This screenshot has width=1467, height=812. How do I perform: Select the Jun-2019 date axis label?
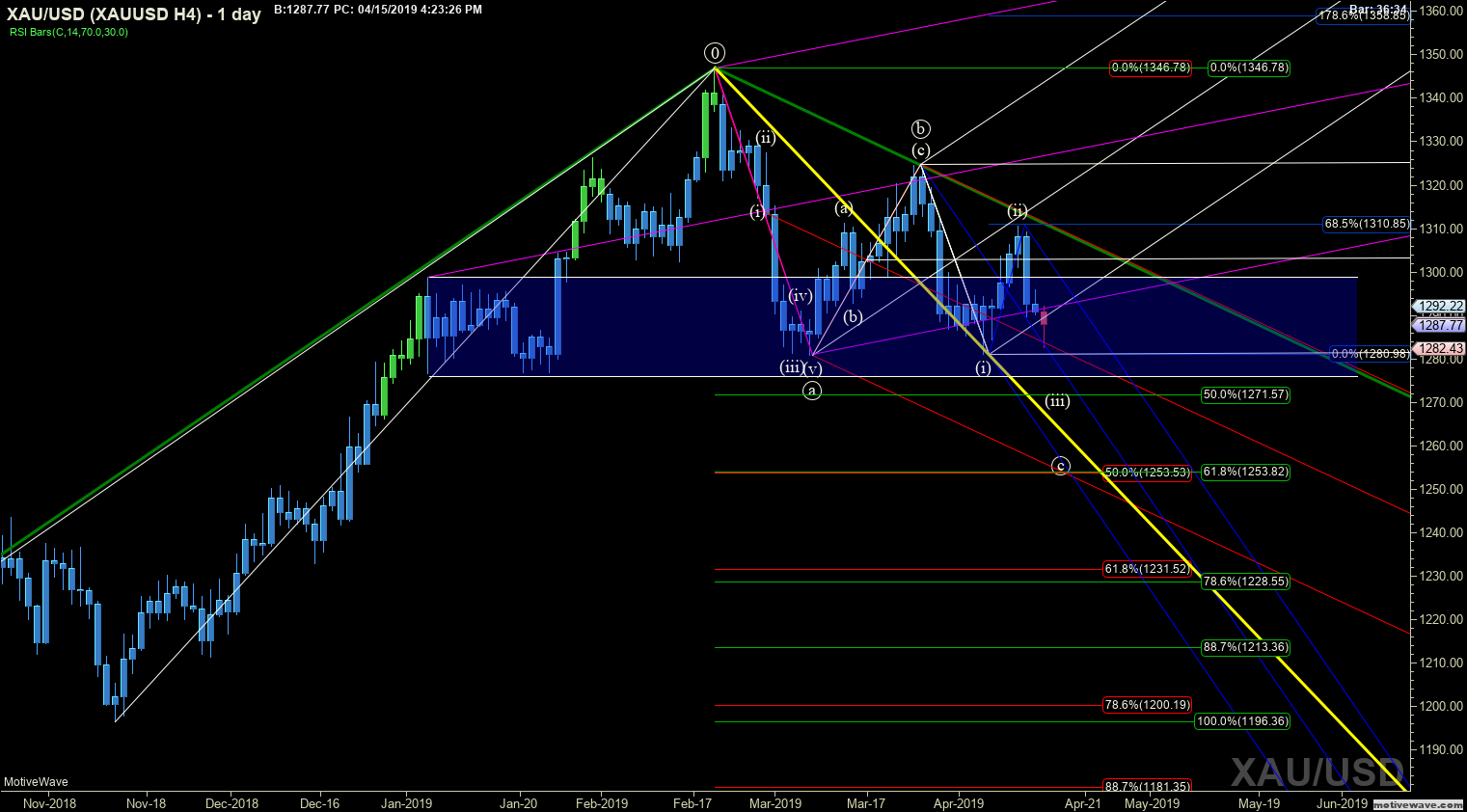1343,803
